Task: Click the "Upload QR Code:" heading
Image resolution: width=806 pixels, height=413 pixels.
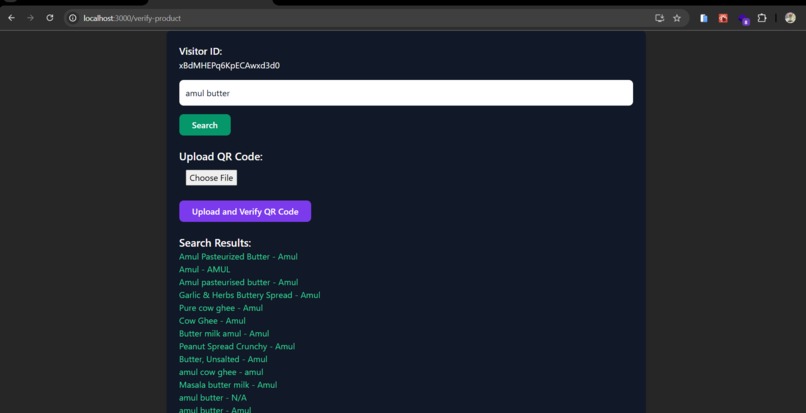Action: coord(221,157)
